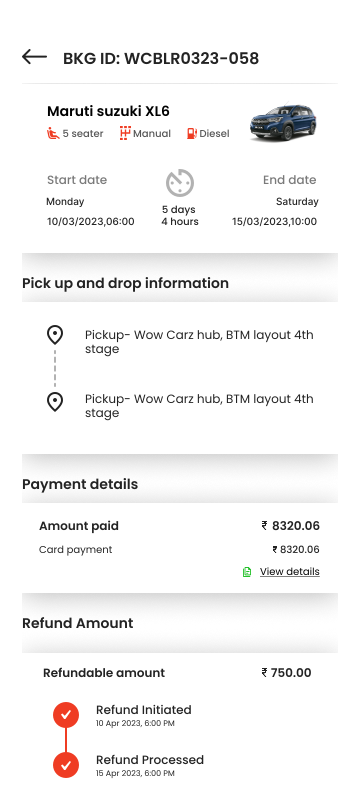Select the booking ID WCBLR0323-058 title
Viewport: 360px width, 799px height.
click(x=161, y=59)
